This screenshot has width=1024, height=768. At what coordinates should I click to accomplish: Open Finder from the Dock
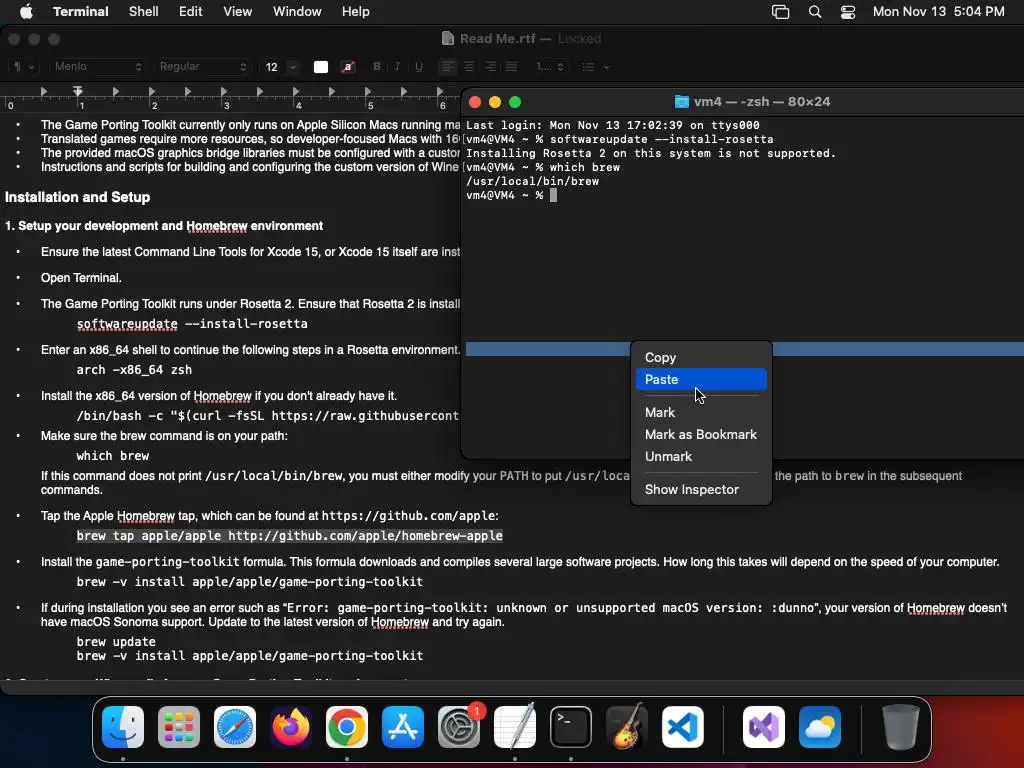pyautogui.click(x=123, y=727)
